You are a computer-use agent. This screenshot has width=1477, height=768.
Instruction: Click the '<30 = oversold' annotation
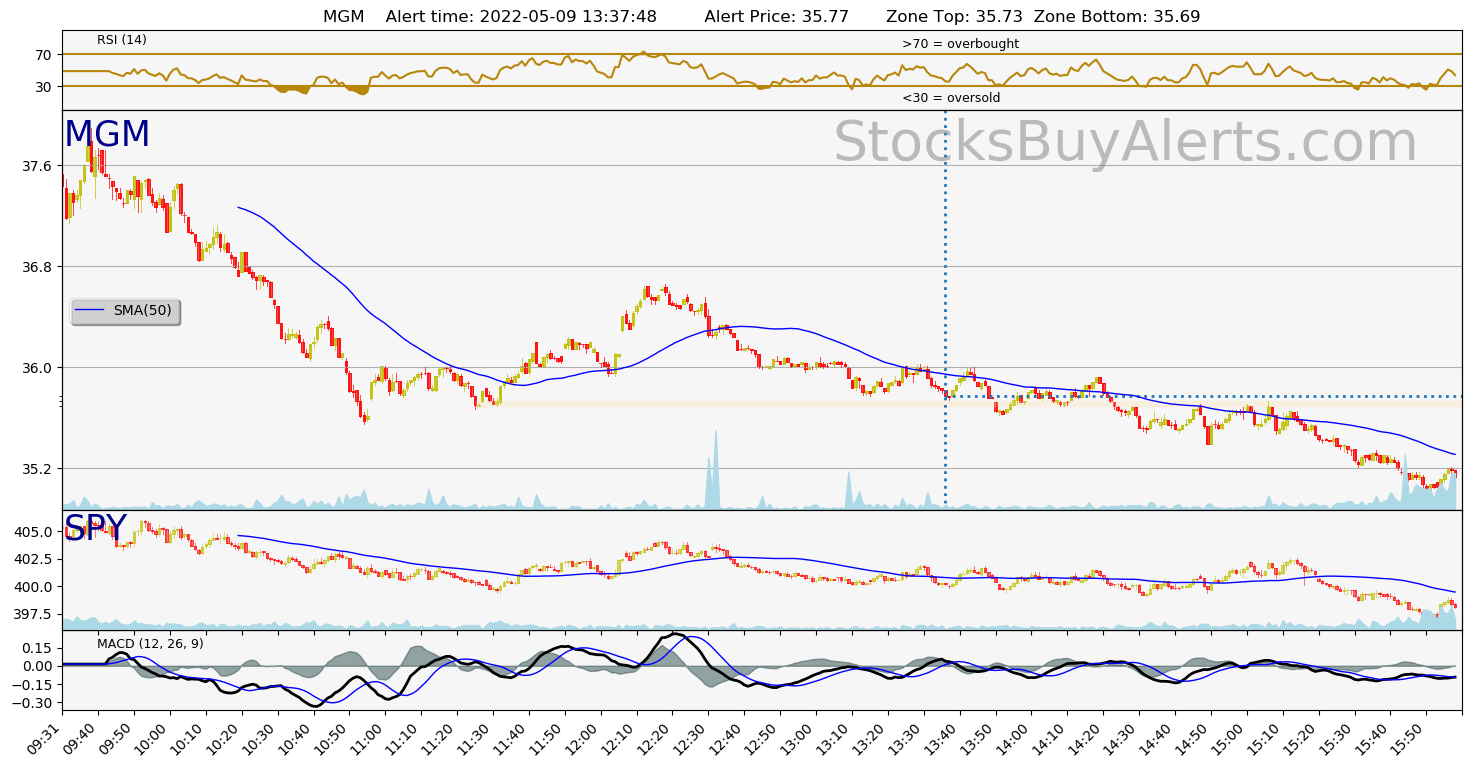coord(951,98)
